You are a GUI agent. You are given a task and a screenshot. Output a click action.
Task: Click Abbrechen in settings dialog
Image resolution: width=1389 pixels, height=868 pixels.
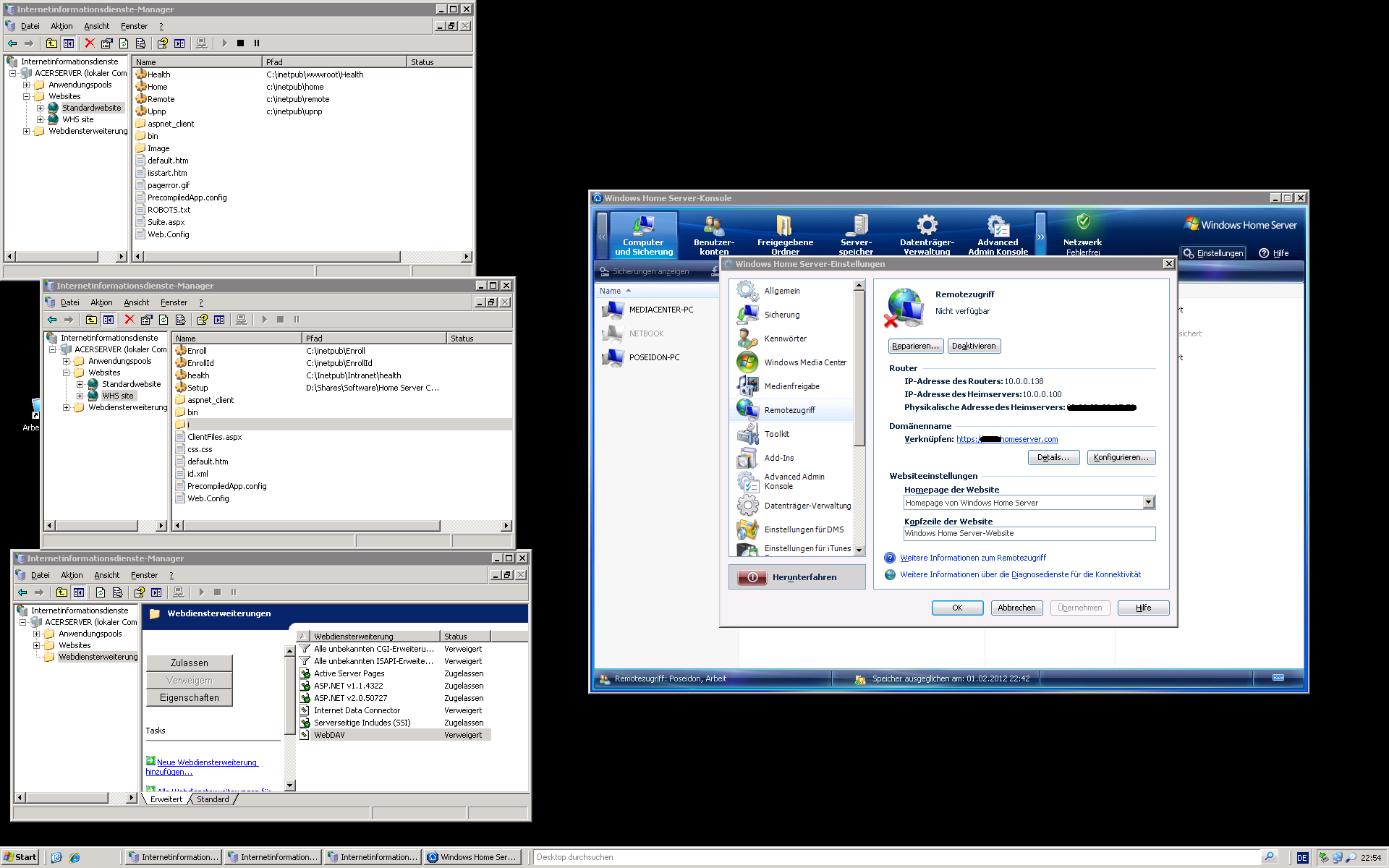[1016, 608]
